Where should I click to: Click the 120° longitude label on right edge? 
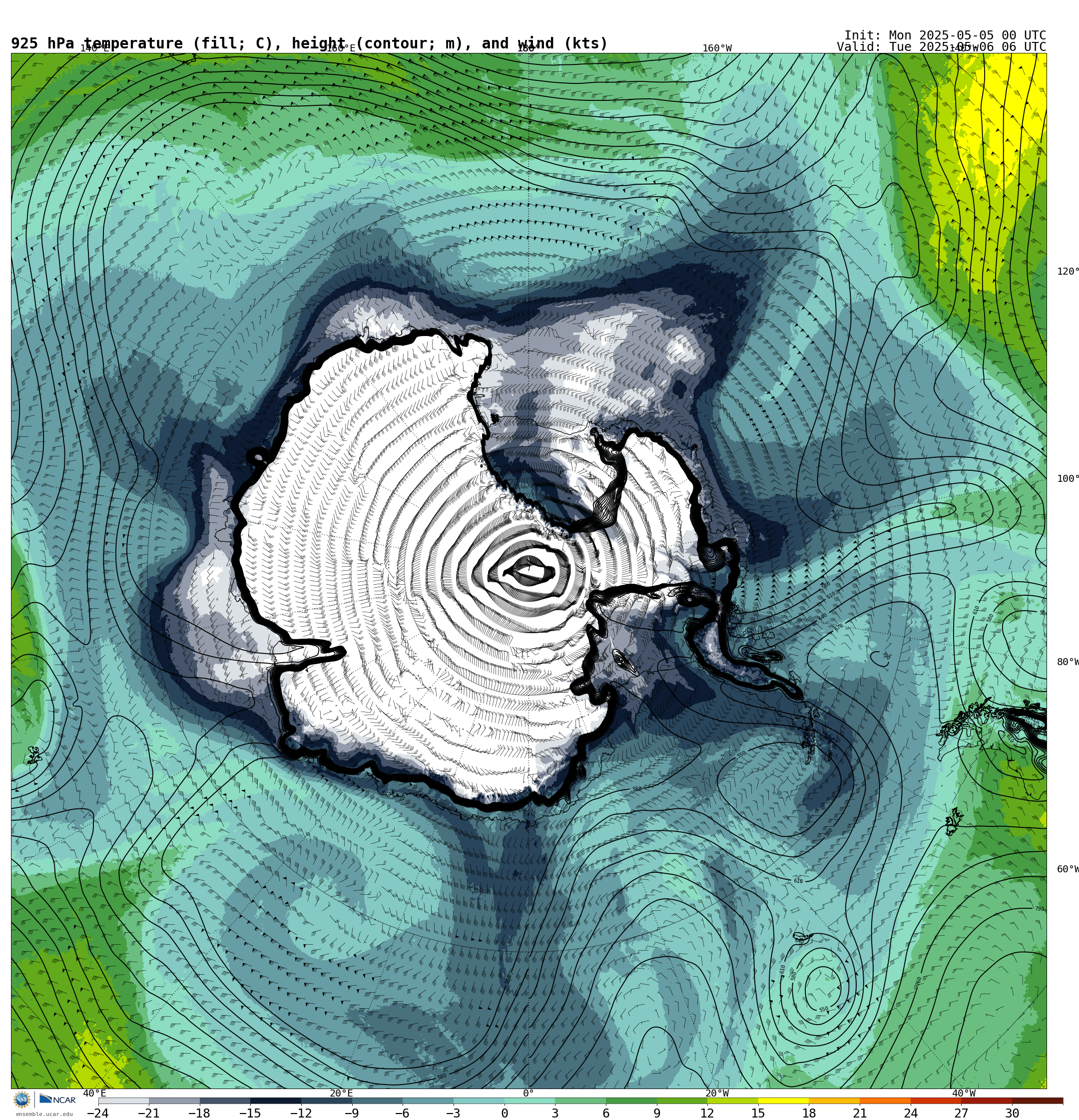point(1068,272)
